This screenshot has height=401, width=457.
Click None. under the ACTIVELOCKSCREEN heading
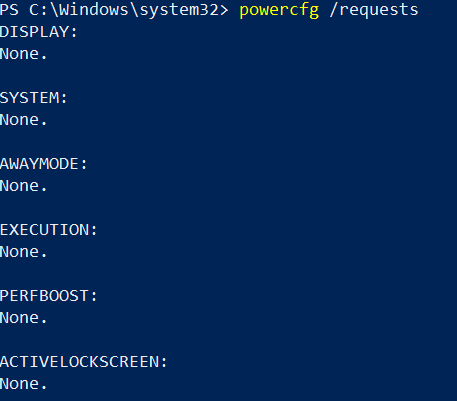click(x=24, y=384)
